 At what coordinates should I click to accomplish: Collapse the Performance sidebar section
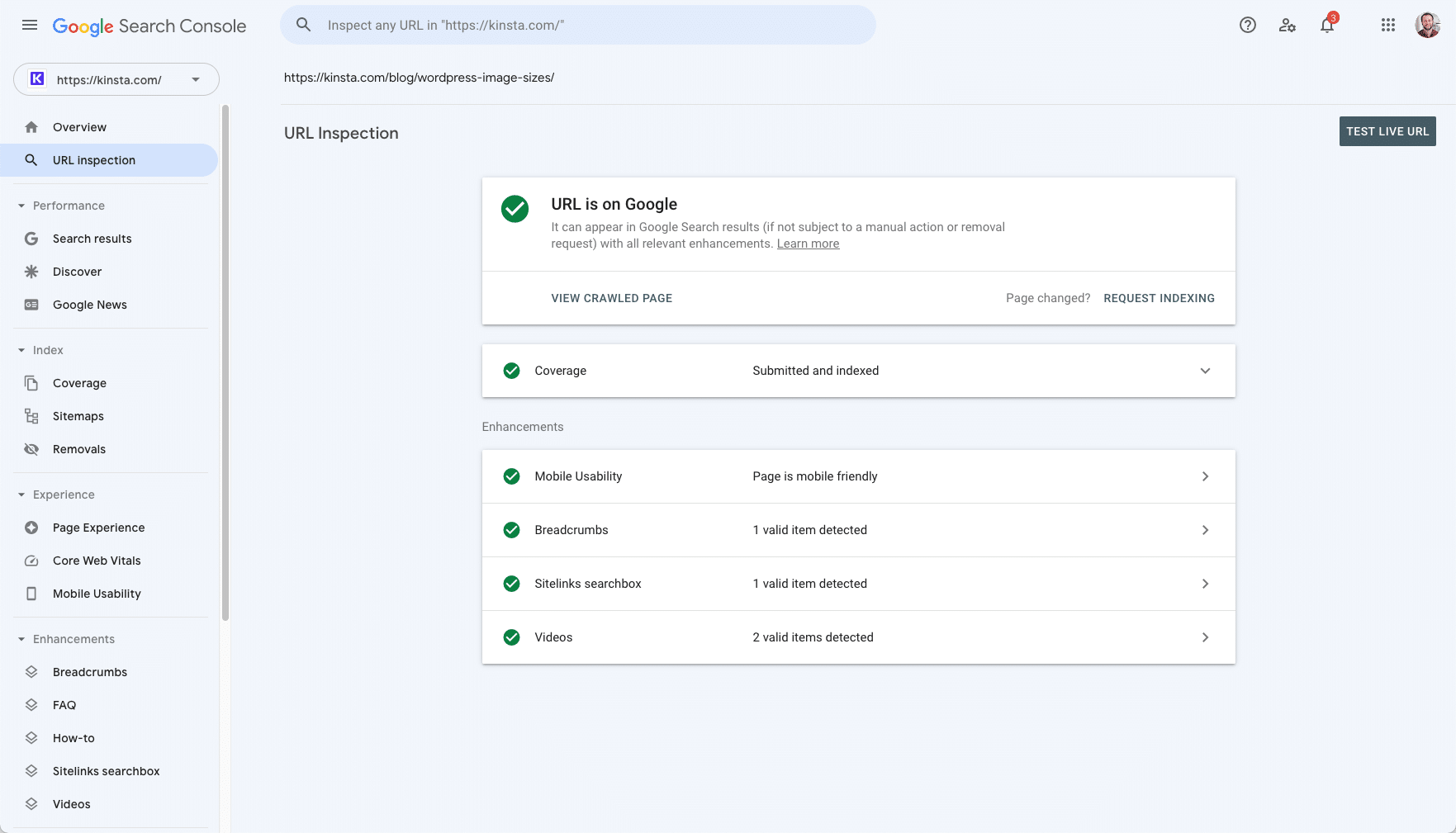pyautogui.click(x=21, y=206)
